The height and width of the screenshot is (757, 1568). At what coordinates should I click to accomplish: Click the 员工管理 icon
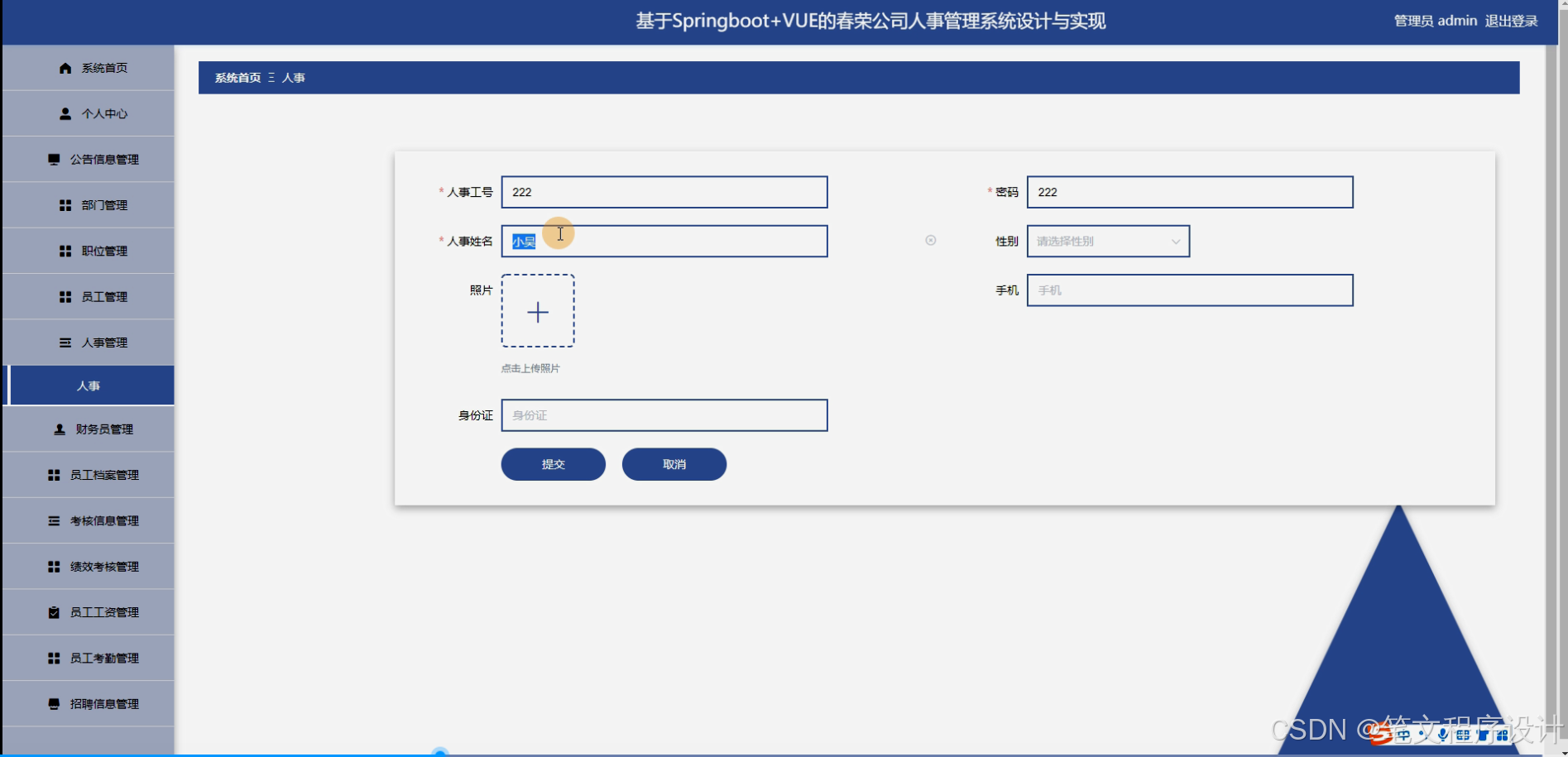pyautogui.click(x=65, y=295)
